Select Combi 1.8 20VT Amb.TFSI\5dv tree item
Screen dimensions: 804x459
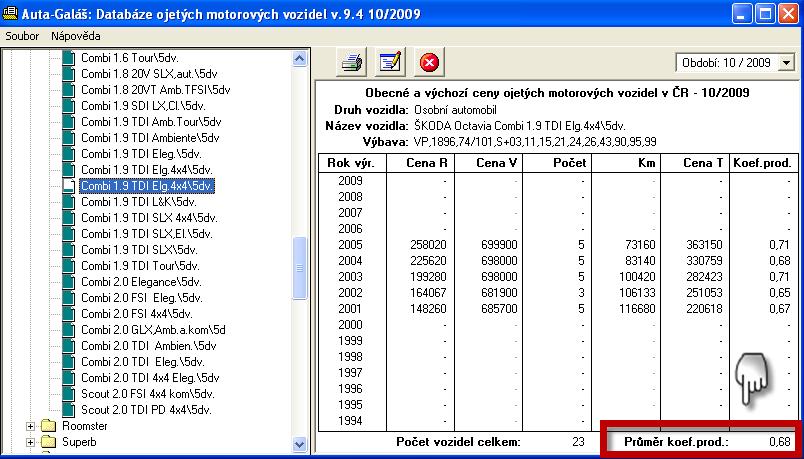[x=156, y=90]
